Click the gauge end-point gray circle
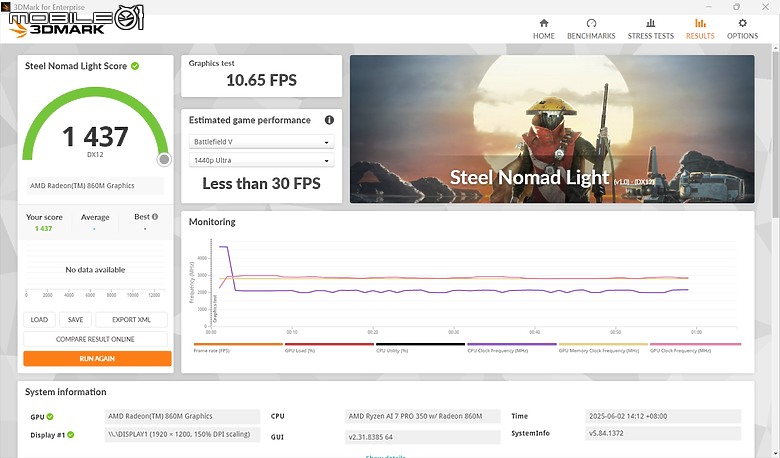This screenshot has height=458, width=780. point(164,159)
